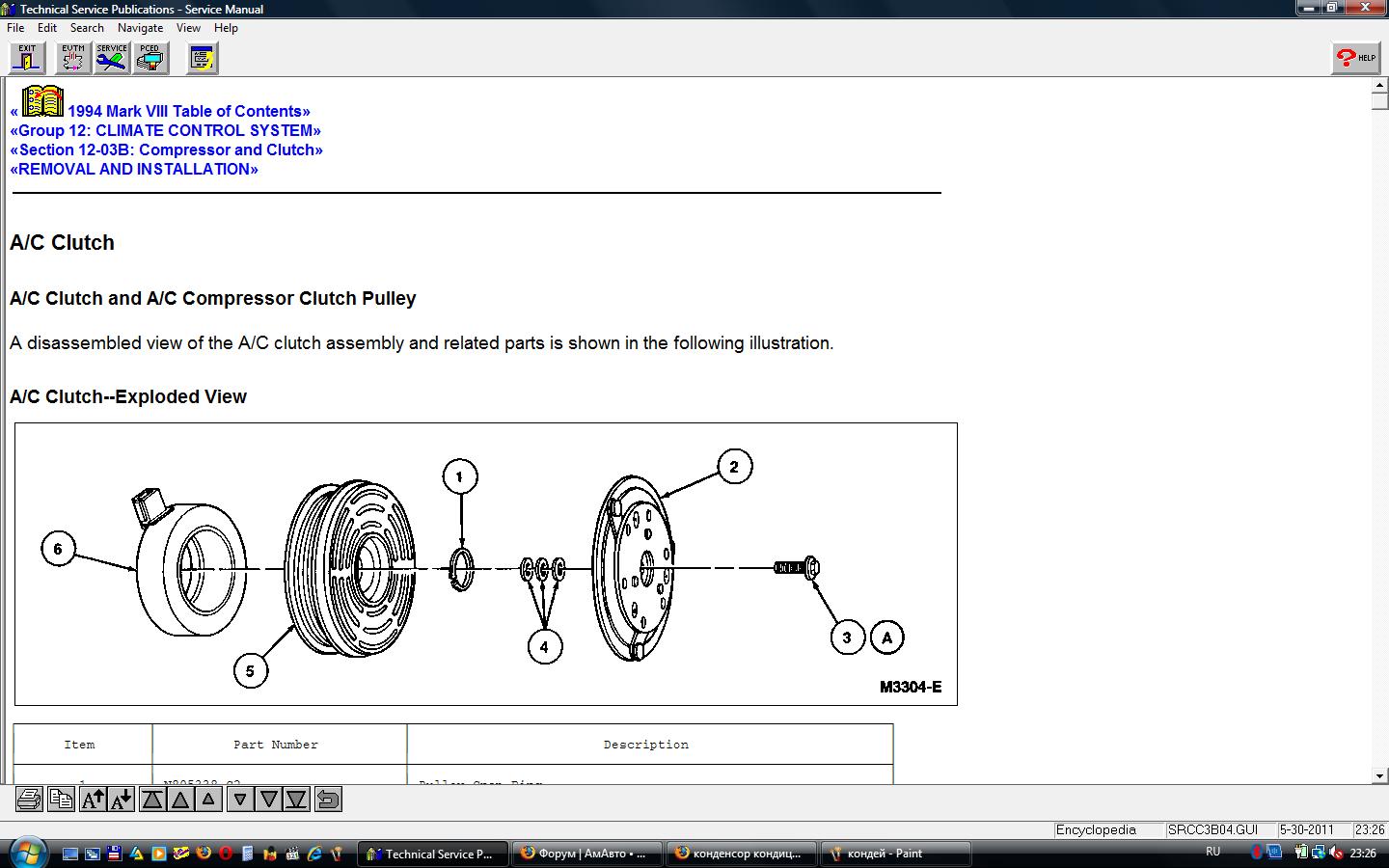Viewport: 1389px width, 868px height.
Task: Click the A/C clutch exploded view illustration
Action: (485, 564)
